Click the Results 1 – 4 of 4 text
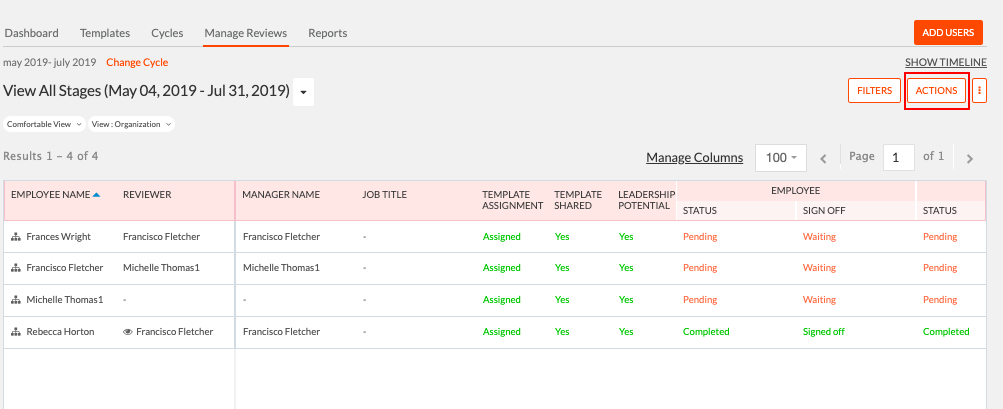 click(51, 156)
